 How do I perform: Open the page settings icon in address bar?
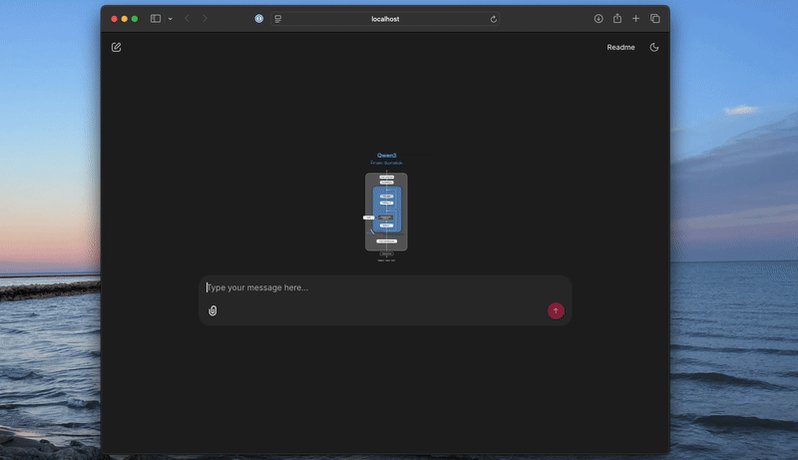pos(278,19)
